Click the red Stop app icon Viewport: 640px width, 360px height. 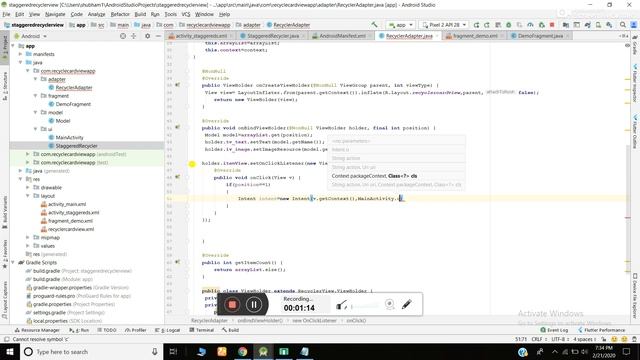[x=552, y=25]
